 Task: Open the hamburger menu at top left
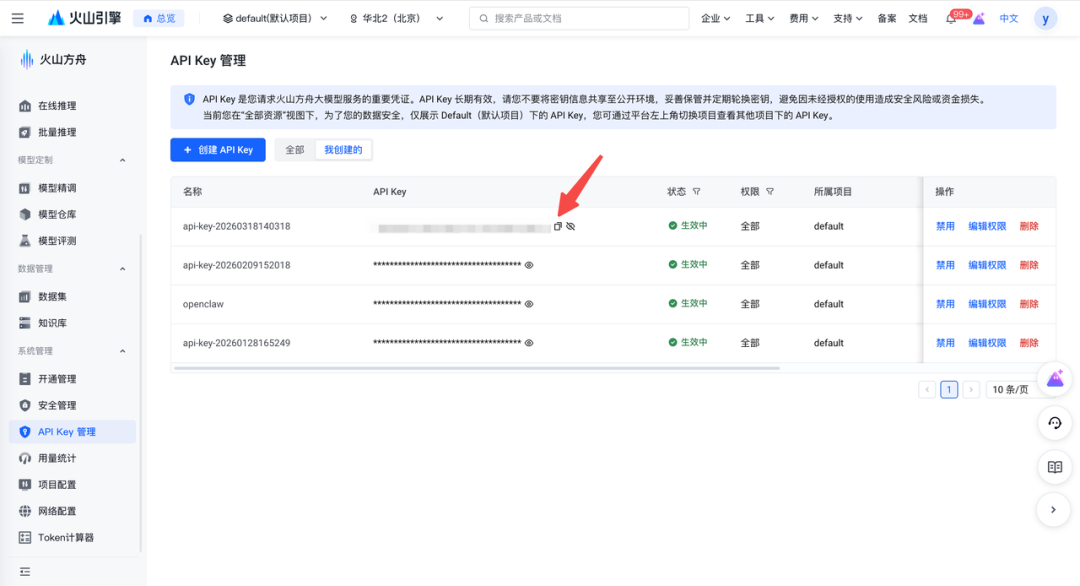click(x=17, y=19)
